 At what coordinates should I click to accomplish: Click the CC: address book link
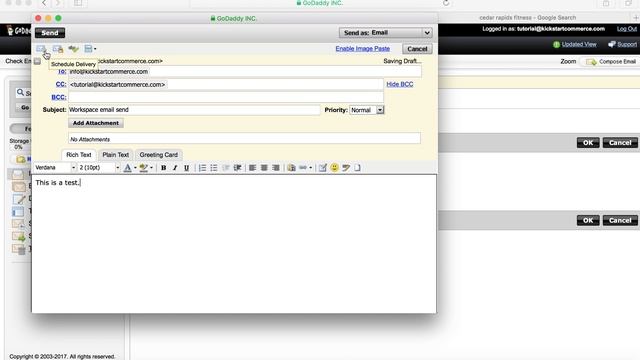click(61, 84)
